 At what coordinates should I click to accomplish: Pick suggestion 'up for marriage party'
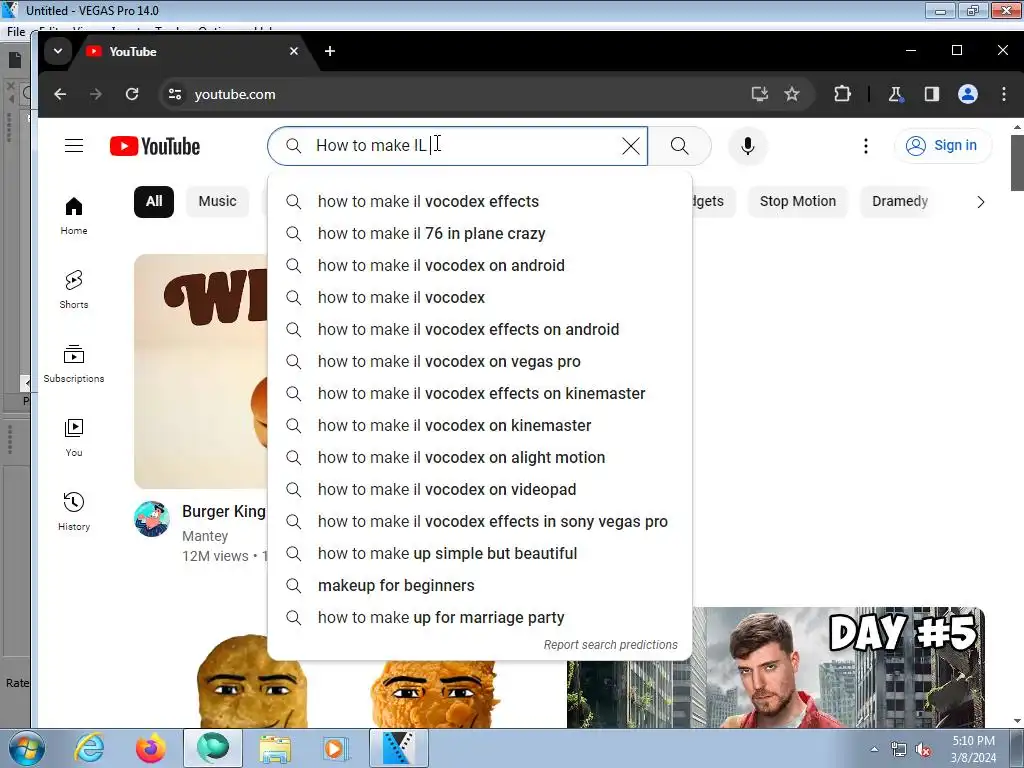(479, 617)
